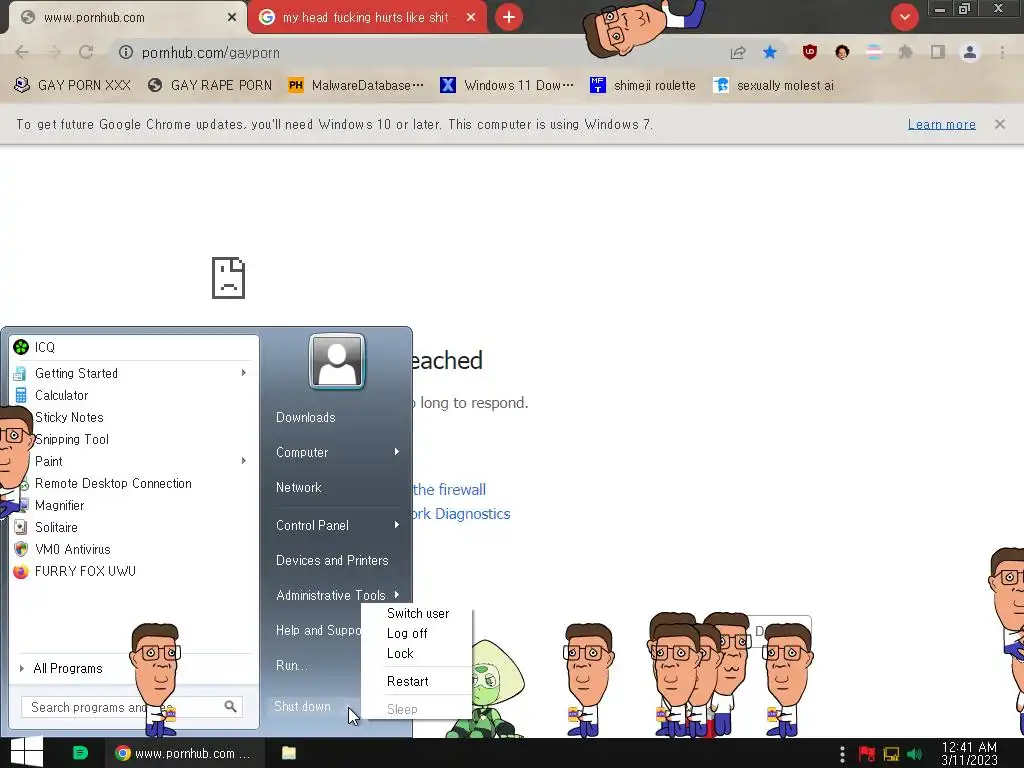This screenshot has height=768, width=1024.
Task: Expand Getting Started submenu arrow
Action: 244,373
